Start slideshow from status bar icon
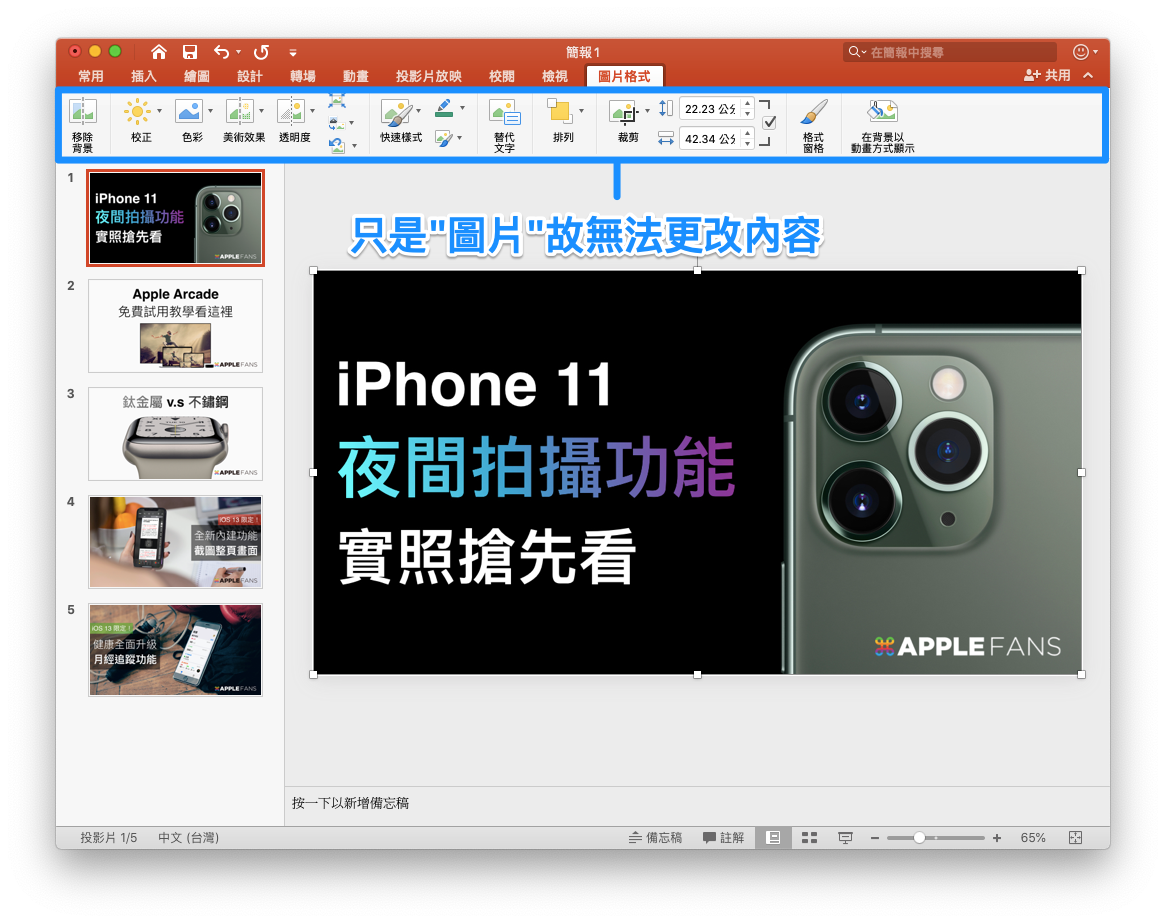The width and height of the screenshot is (1166, 923). pos(845,837)
